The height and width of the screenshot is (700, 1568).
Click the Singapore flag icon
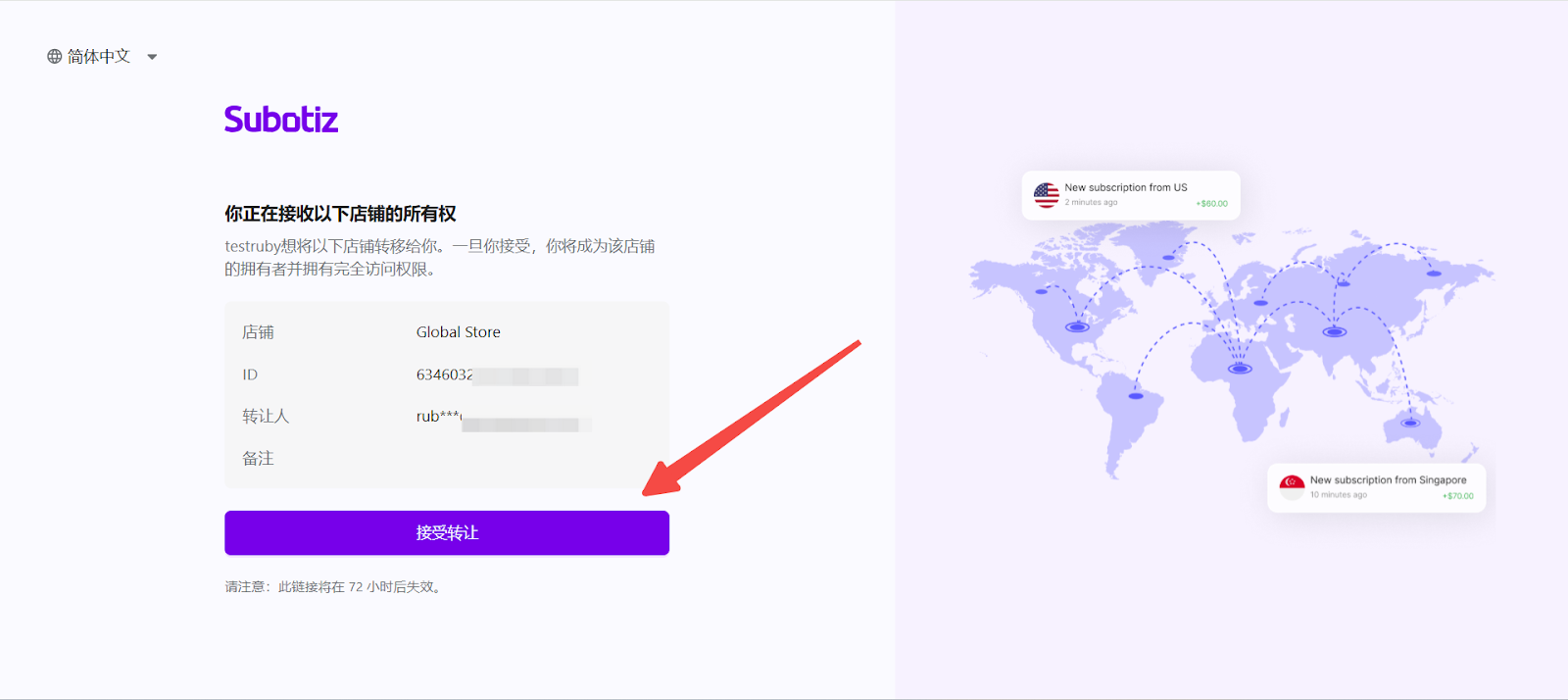click(x=1292, y=486)
